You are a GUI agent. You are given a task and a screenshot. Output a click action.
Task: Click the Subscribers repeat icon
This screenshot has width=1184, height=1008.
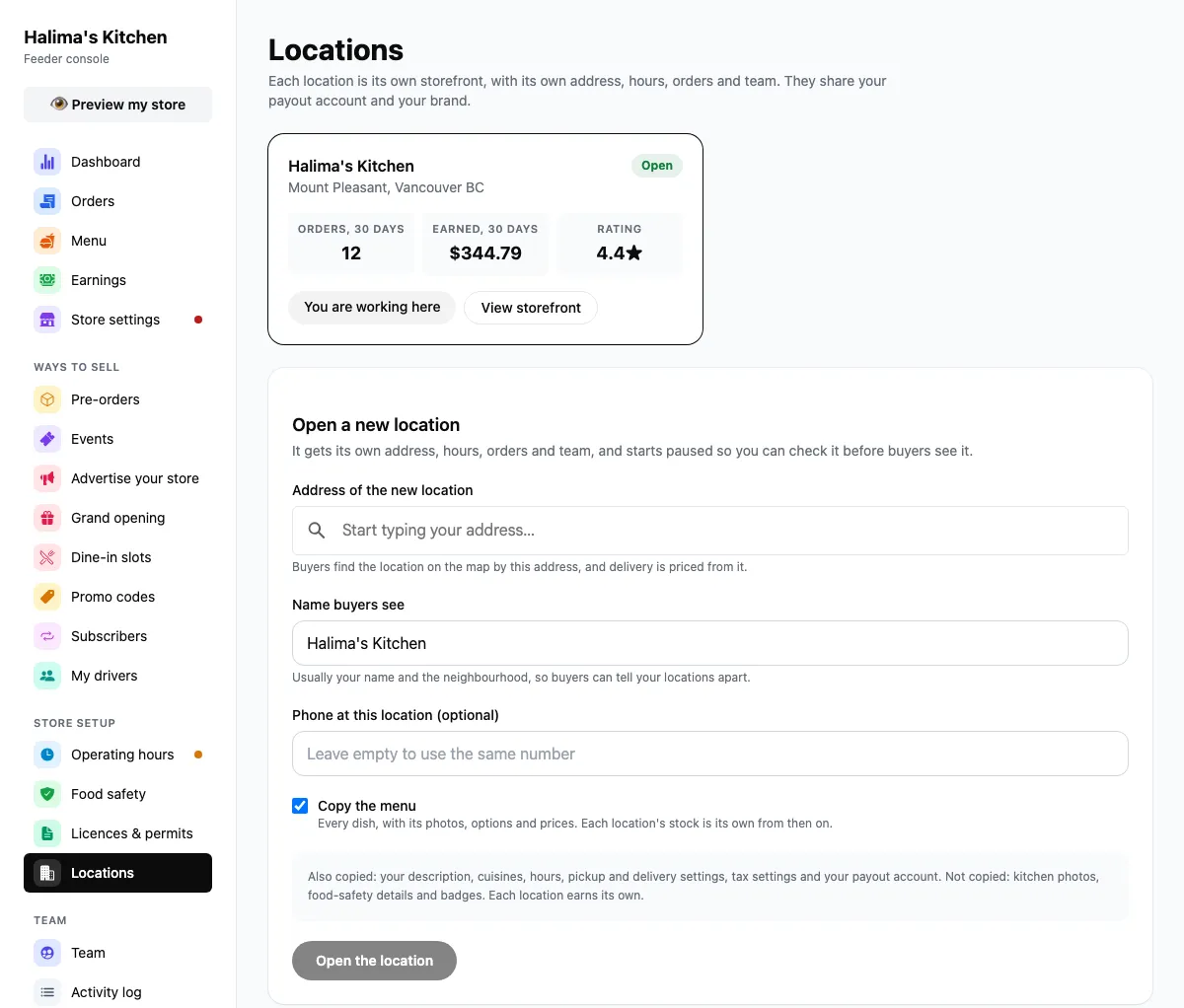click(47, 636)
